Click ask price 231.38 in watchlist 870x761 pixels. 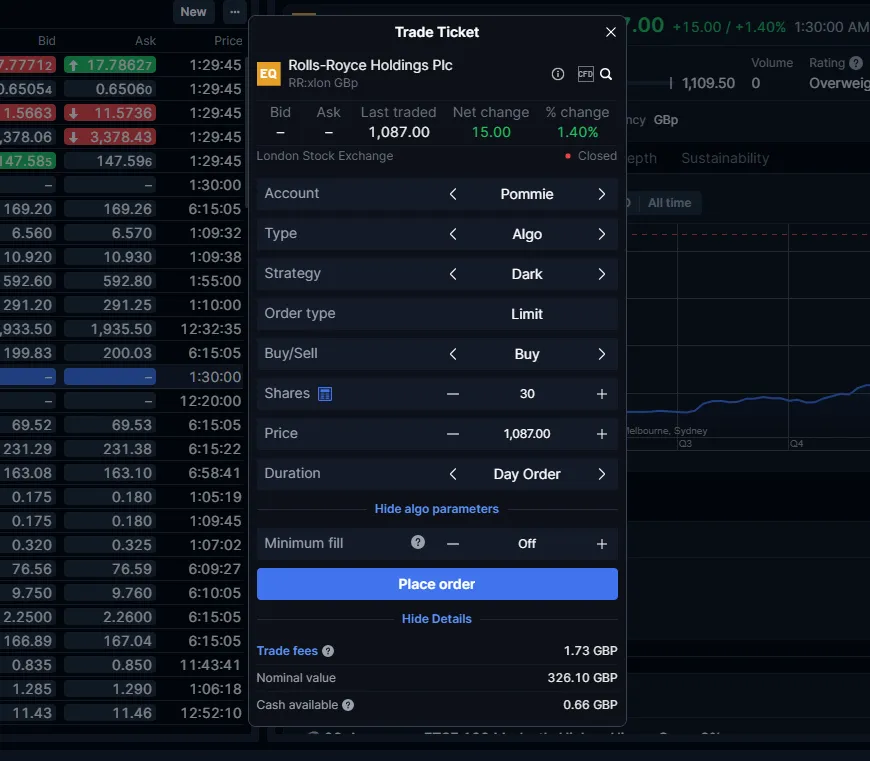point(110,449)
